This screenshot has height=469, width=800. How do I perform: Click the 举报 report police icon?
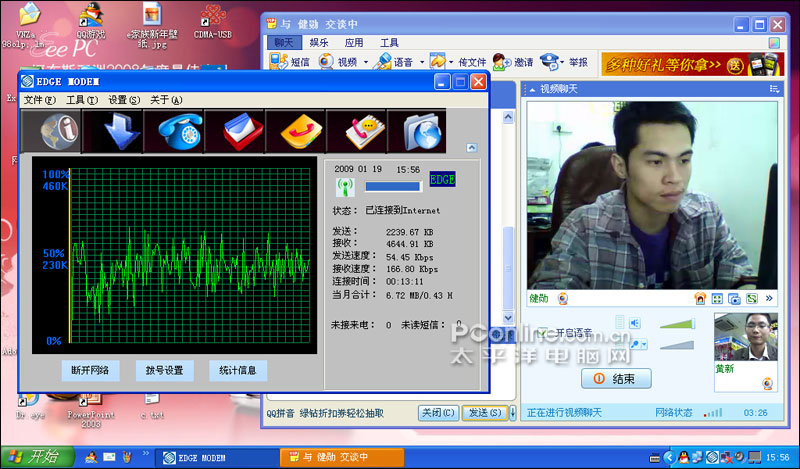[x=548, y=62]
